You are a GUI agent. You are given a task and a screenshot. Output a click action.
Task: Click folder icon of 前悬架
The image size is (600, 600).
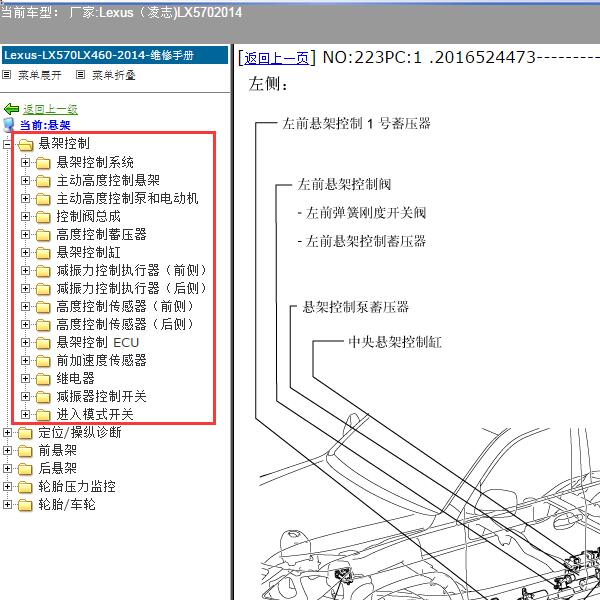(25, 451)
